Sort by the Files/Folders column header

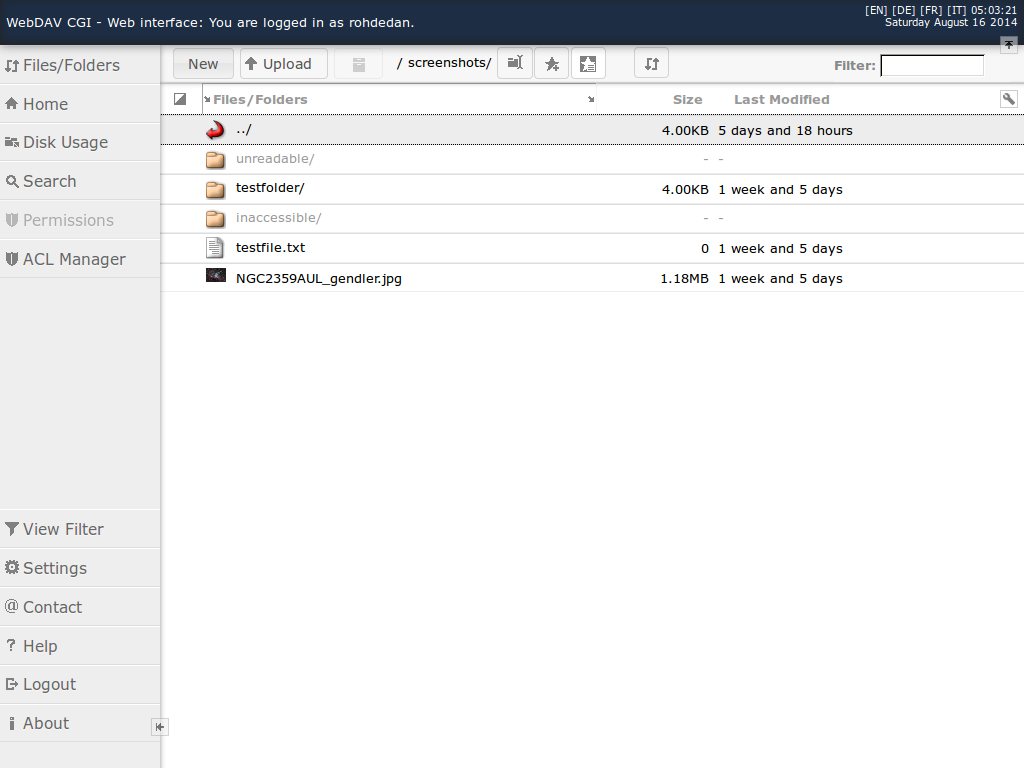tap(260, 99)
